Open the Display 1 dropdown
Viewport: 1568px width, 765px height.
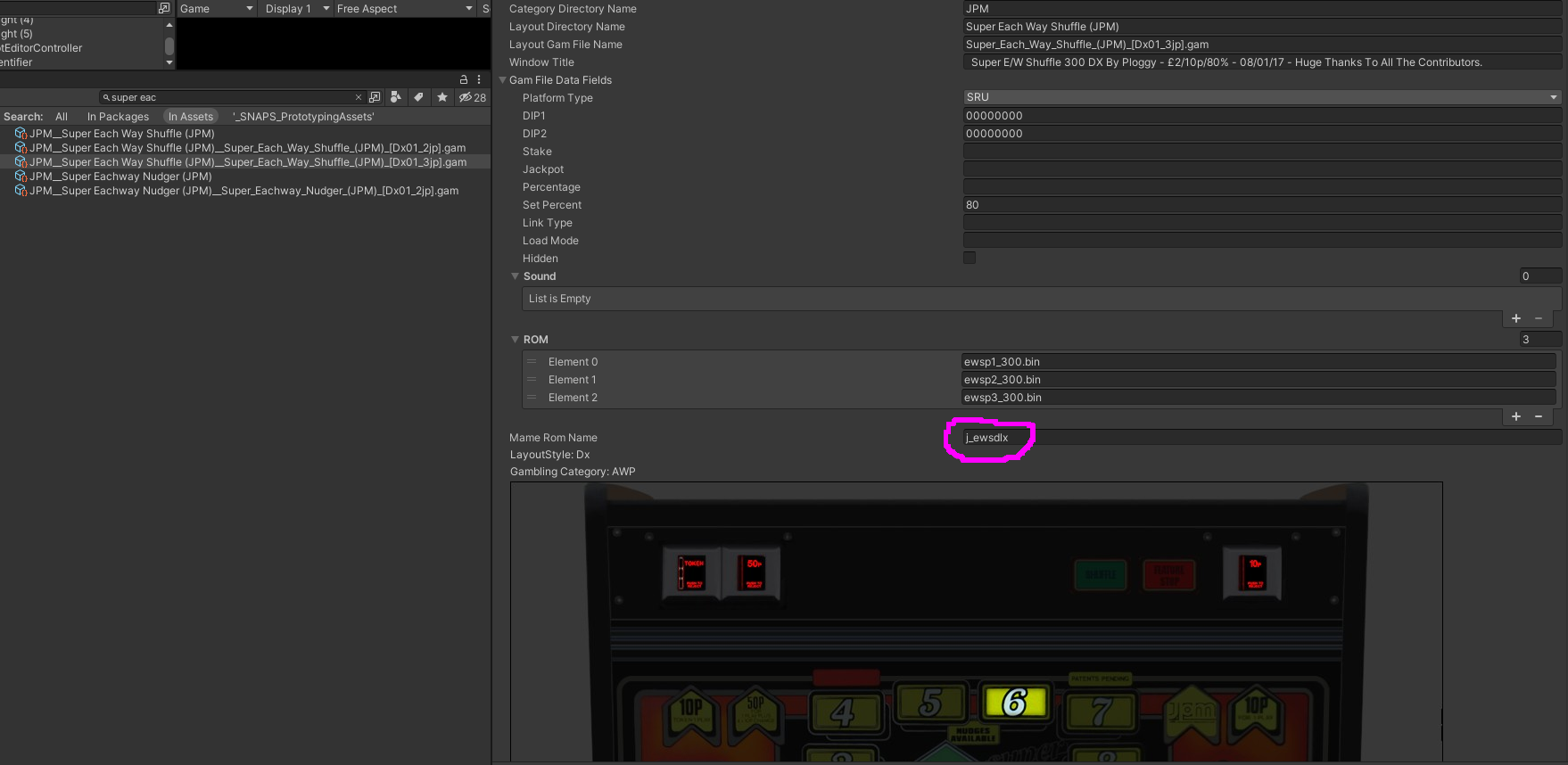tap(297, 9)
